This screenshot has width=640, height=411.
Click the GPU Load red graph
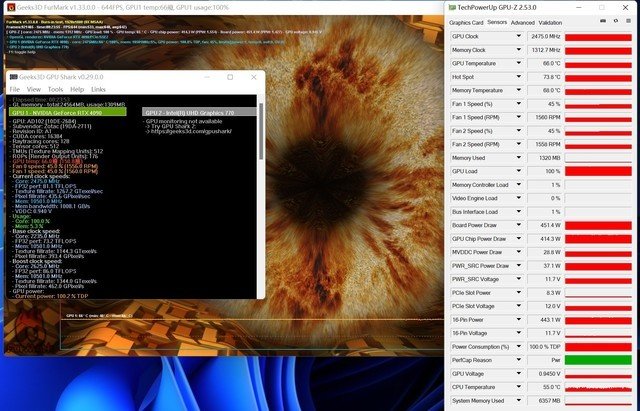coord(598,171)
